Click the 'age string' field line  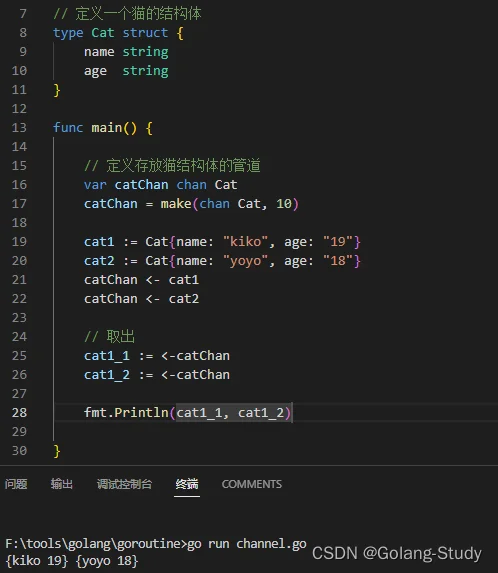[126, 71]
